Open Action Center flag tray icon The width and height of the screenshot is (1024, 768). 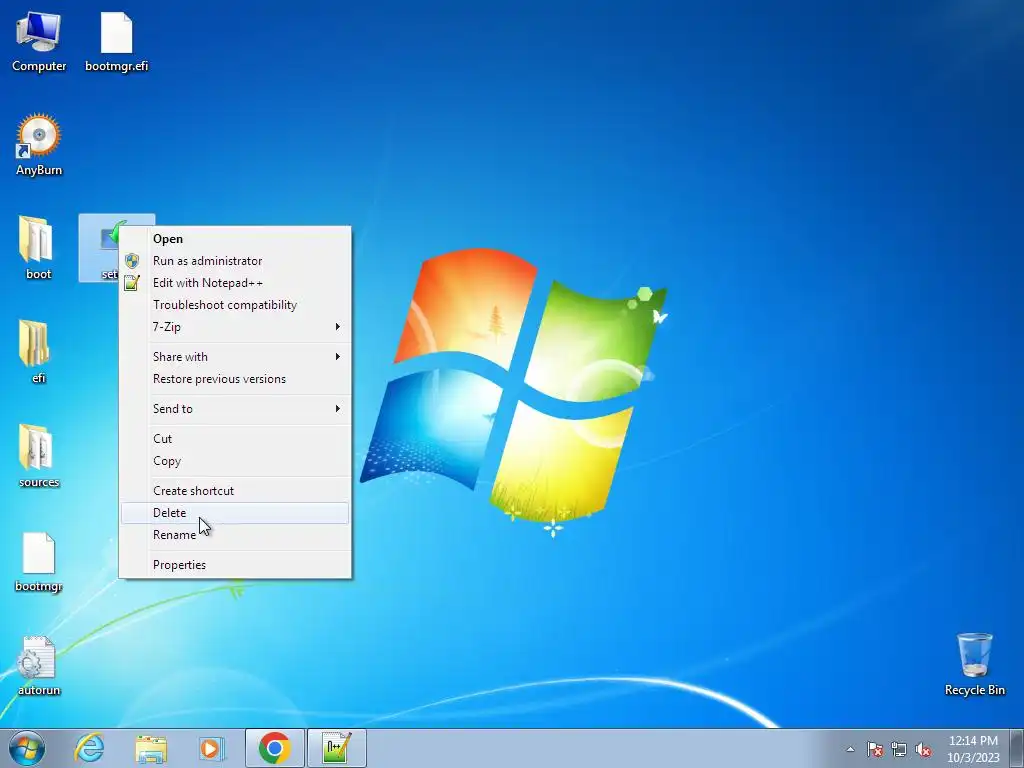tap(874, 749)
